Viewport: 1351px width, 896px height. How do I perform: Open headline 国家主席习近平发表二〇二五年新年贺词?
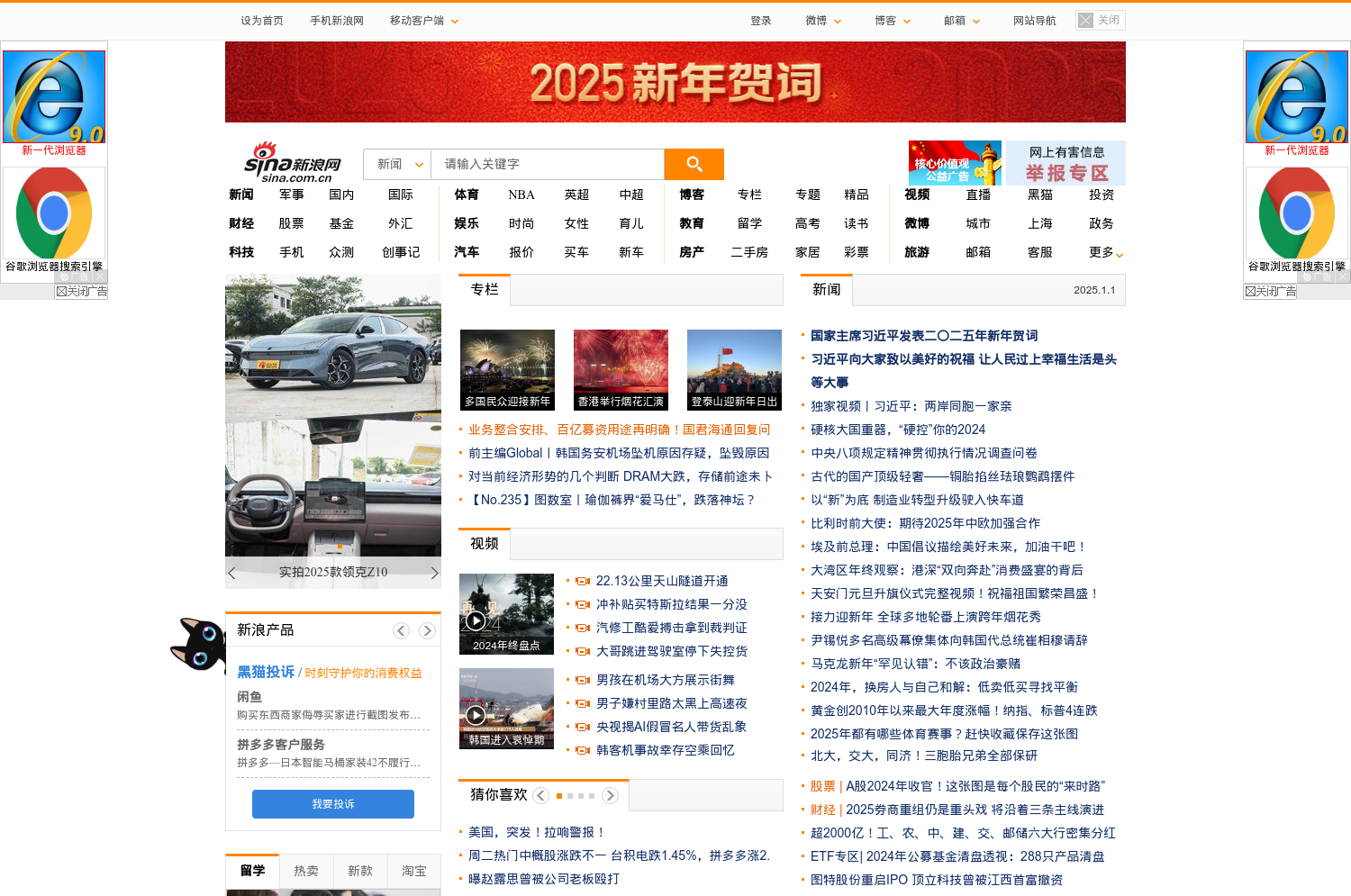(x=924, y=336)
